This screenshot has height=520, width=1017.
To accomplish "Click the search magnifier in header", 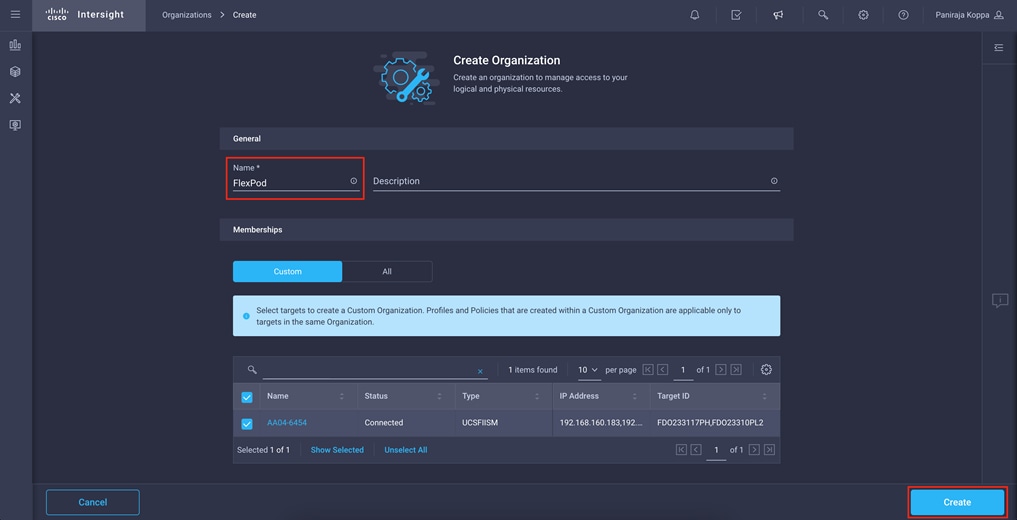I will coord(823,15).
